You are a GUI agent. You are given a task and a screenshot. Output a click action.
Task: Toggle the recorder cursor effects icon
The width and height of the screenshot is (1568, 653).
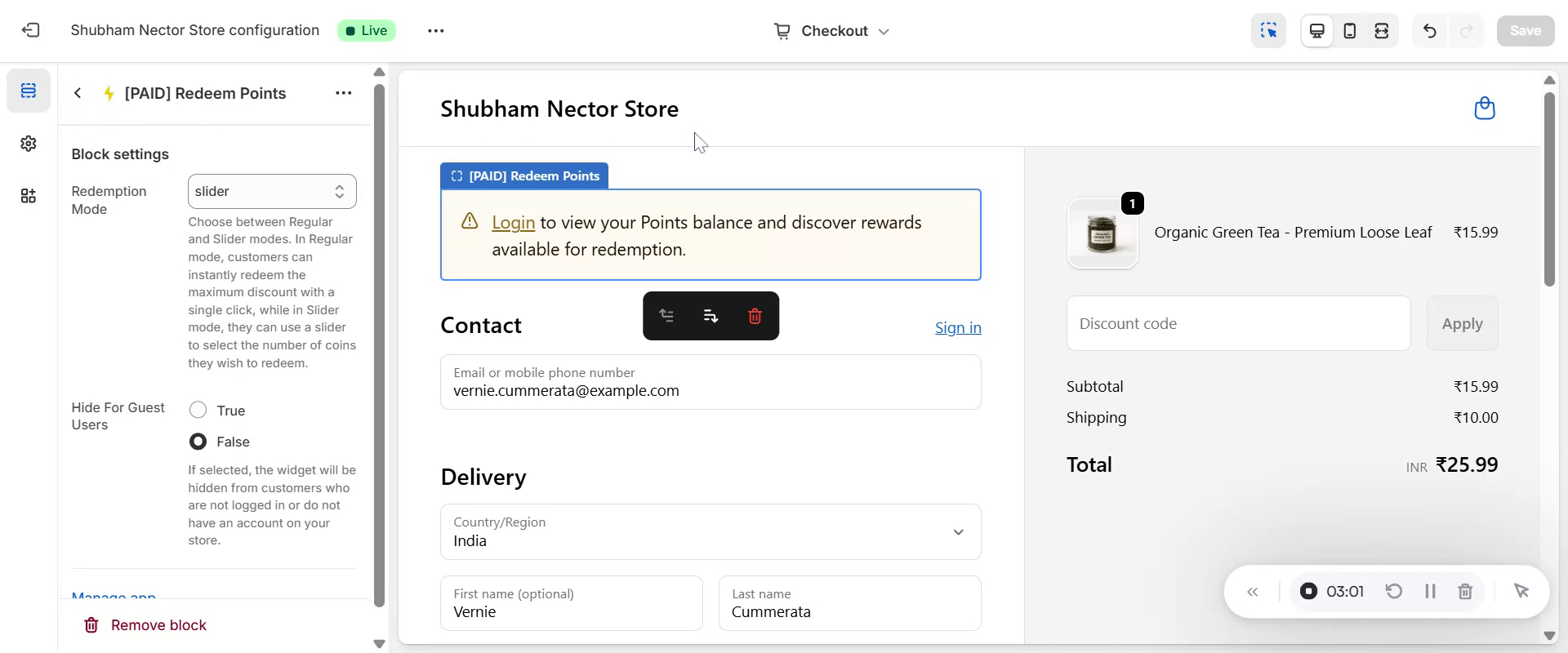[1521, 591]
